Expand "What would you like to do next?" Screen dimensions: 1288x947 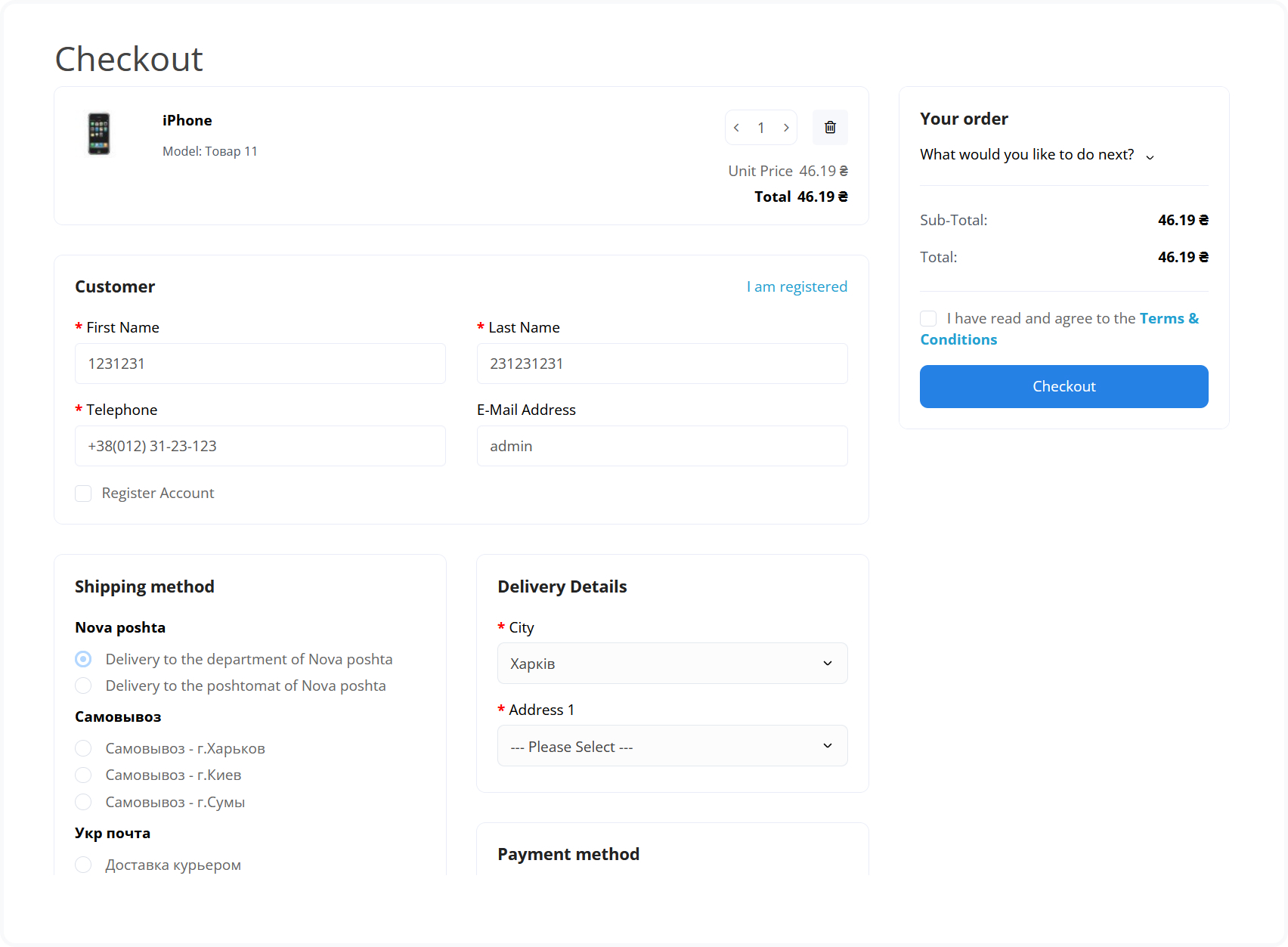pyautogui.click(x=1036, y=155)
